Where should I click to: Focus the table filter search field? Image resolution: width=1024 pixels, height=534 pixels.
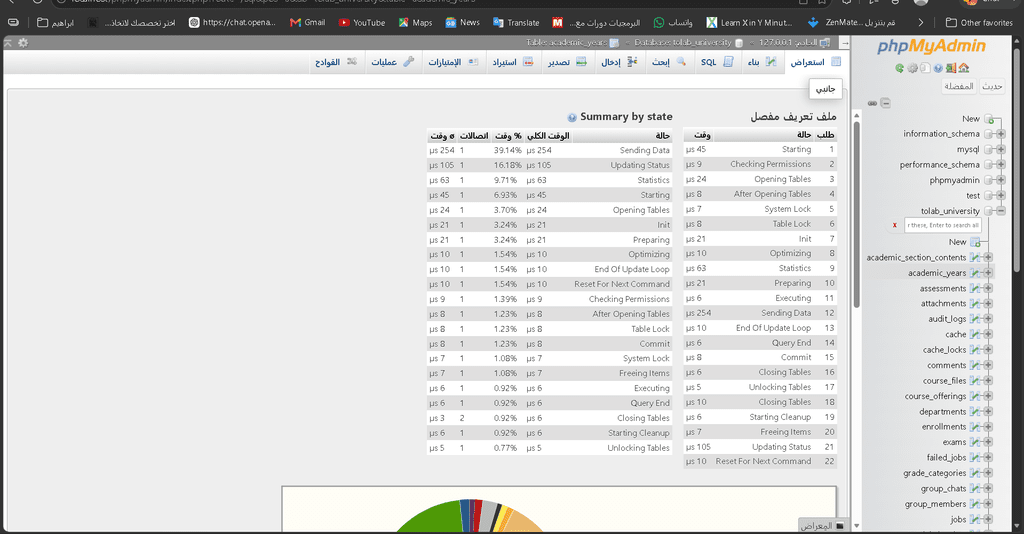942,225
